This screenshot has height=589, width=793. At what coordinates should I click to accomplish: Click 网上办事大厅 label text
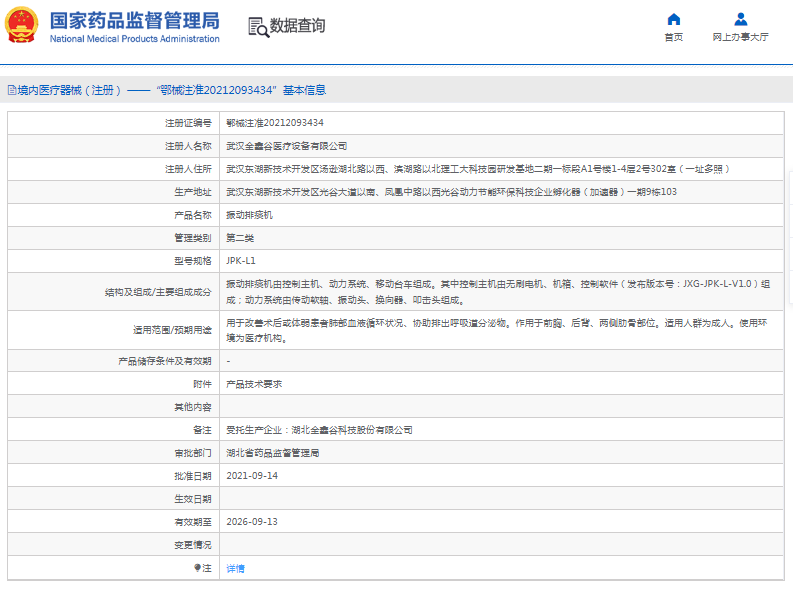coord(740,37)
